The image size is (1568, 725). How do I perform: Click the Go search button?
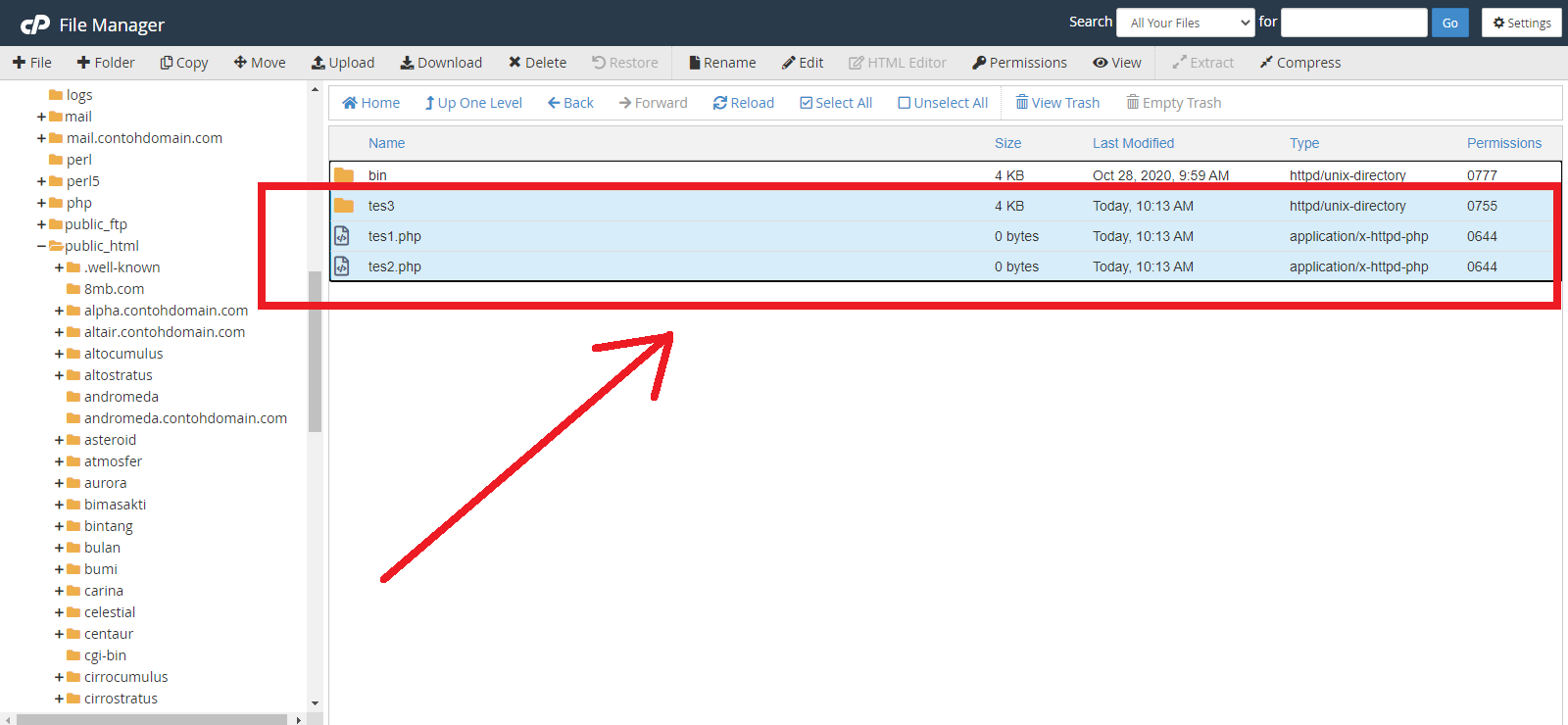[x=1450, y=23]
